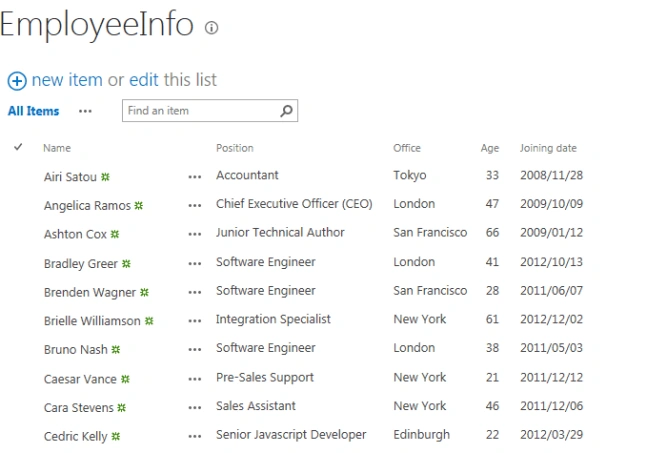Open ellipsis menu for Airi Satou
The image size is (650, 453).
tap(194, 177)
